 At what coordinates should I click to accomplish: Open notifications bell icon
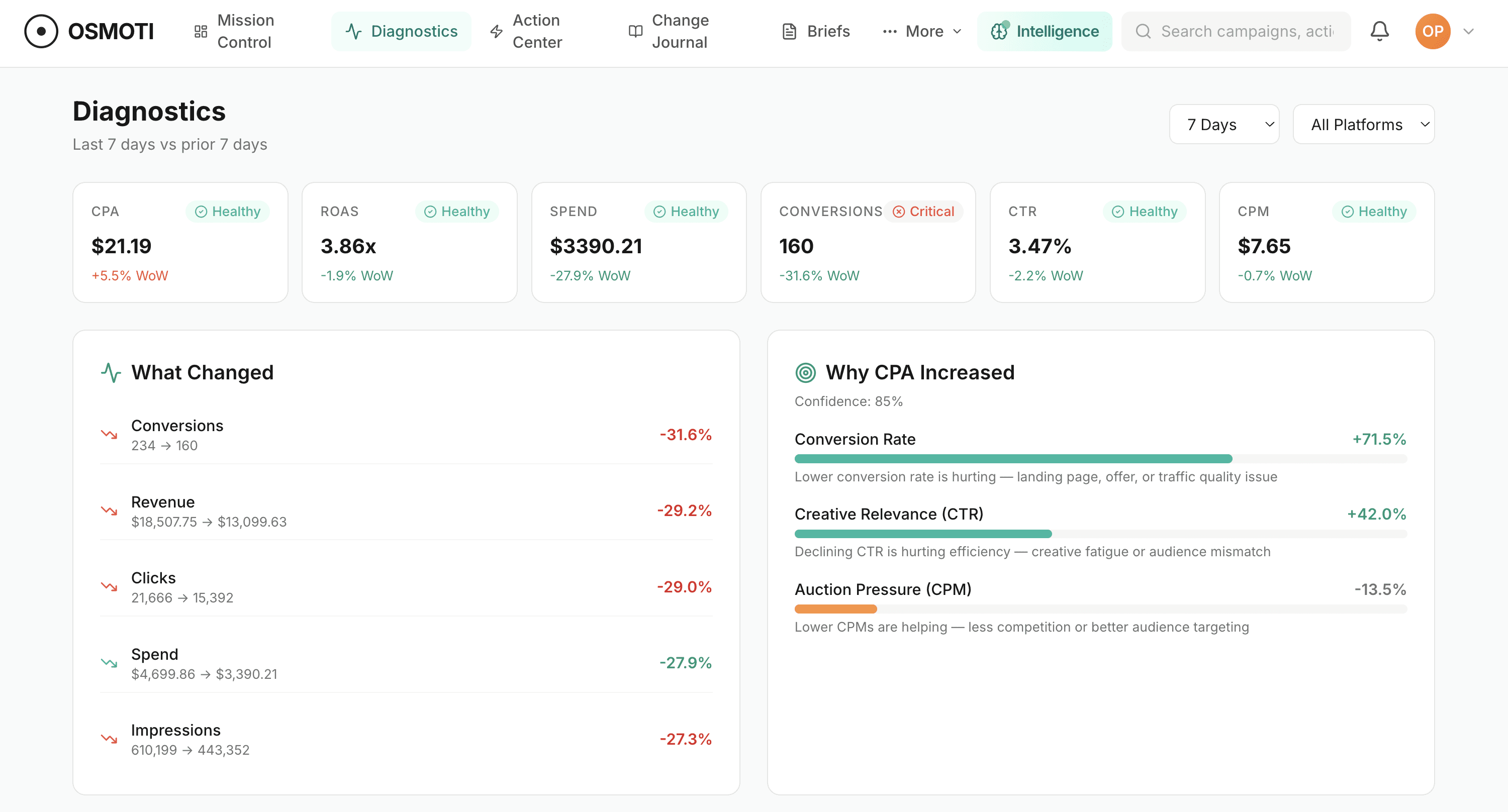[x=1379, y=32]
